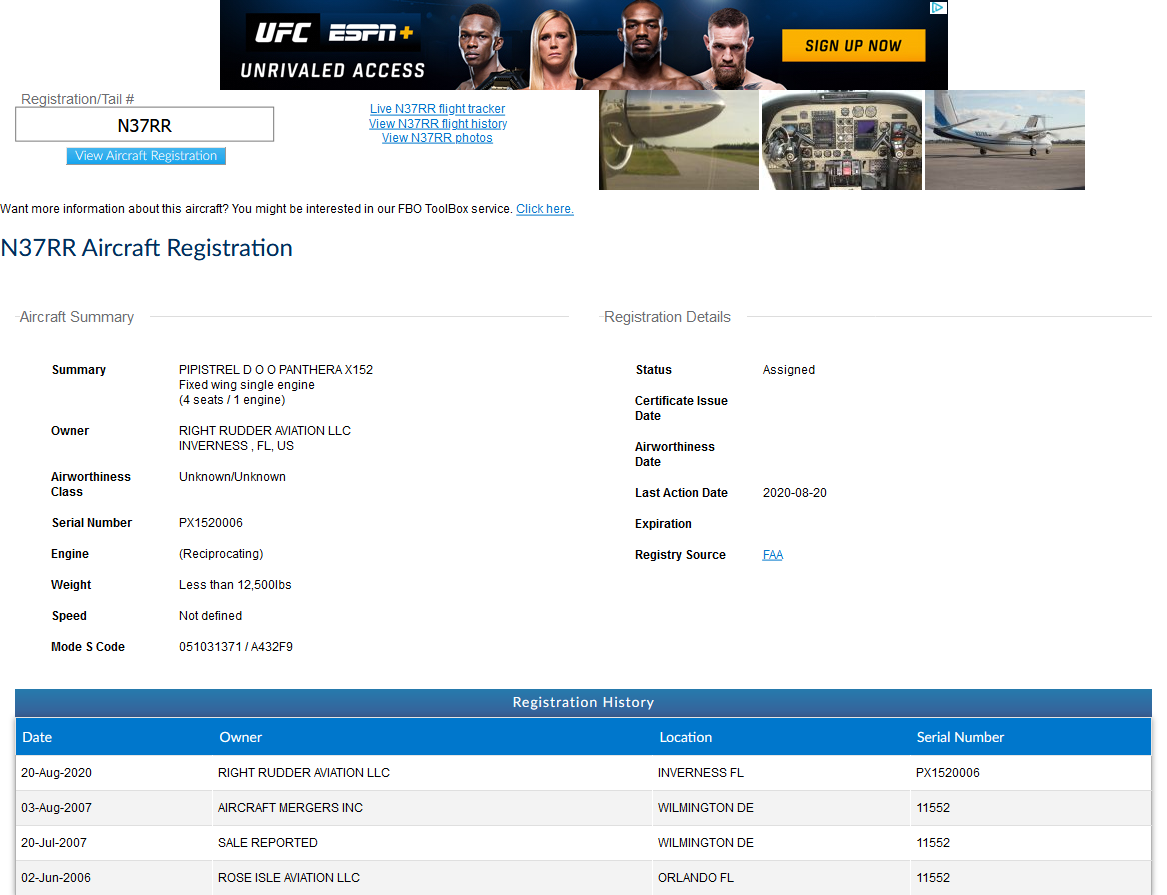
Task: Open the View N37RR flight history link
Action: tap(438, 123)
